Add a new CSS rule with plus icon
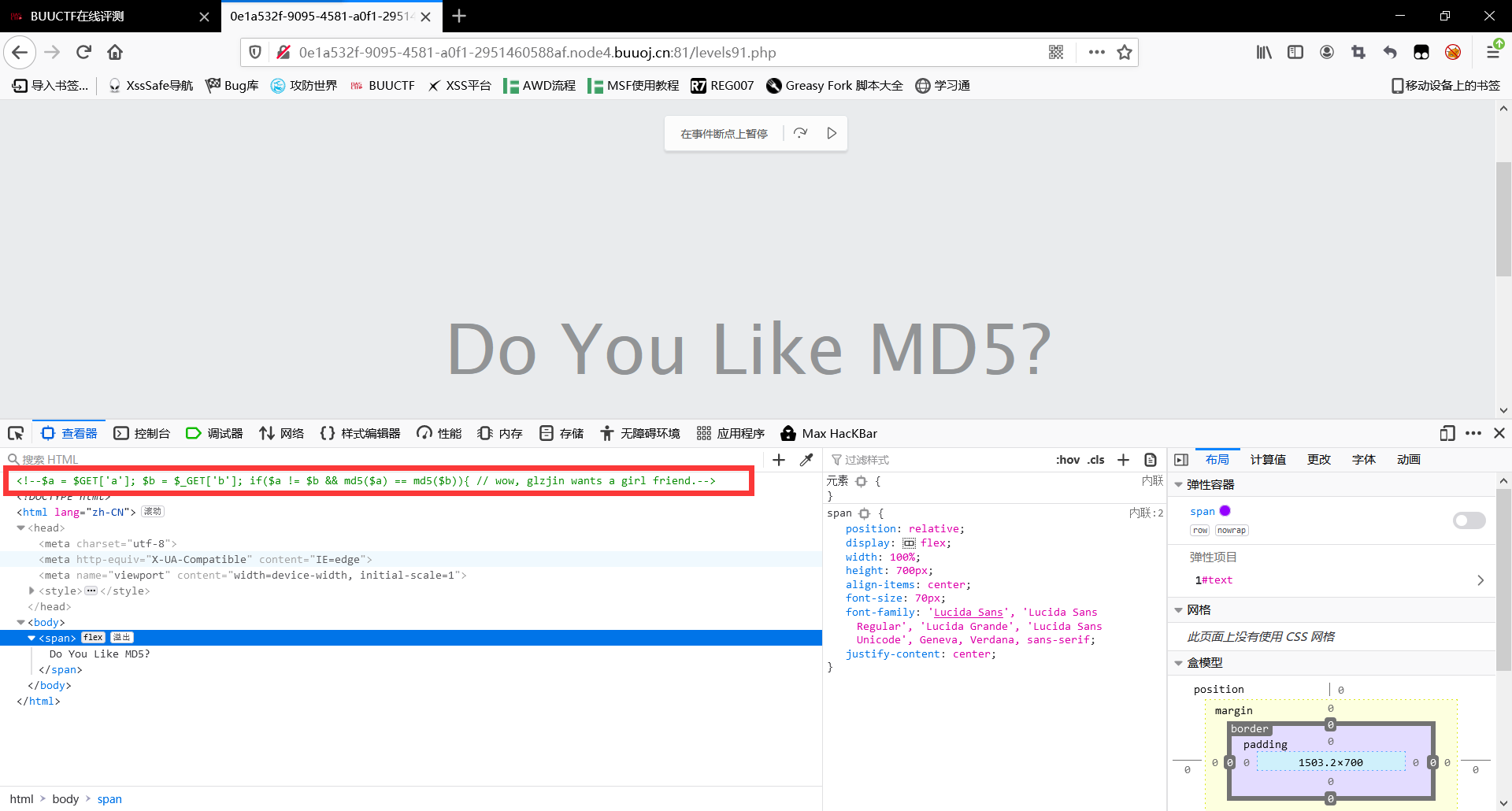 click(x=1123, y=460)
